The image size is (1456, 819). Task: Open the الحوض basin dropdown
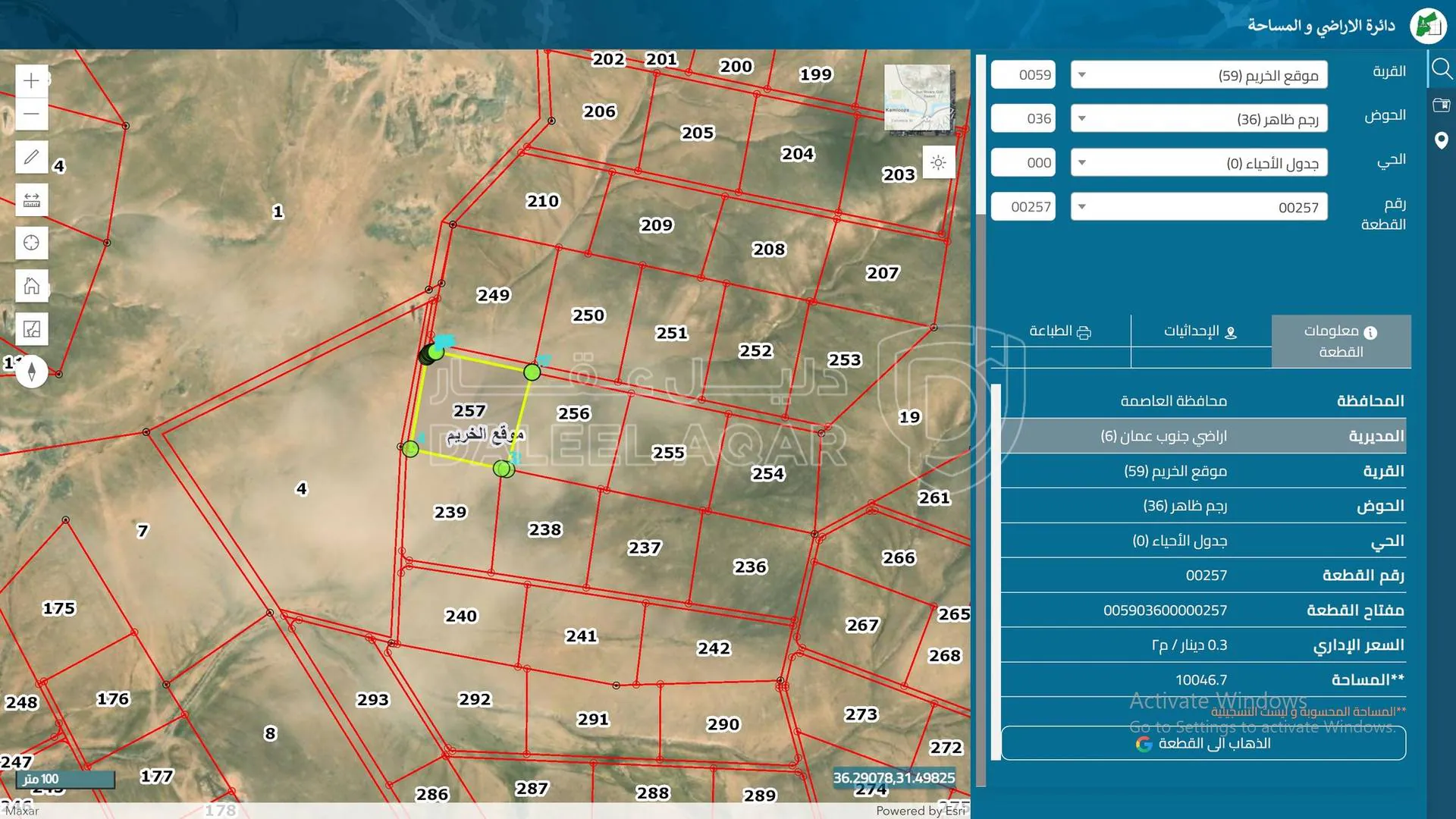tap(1083, 118)
